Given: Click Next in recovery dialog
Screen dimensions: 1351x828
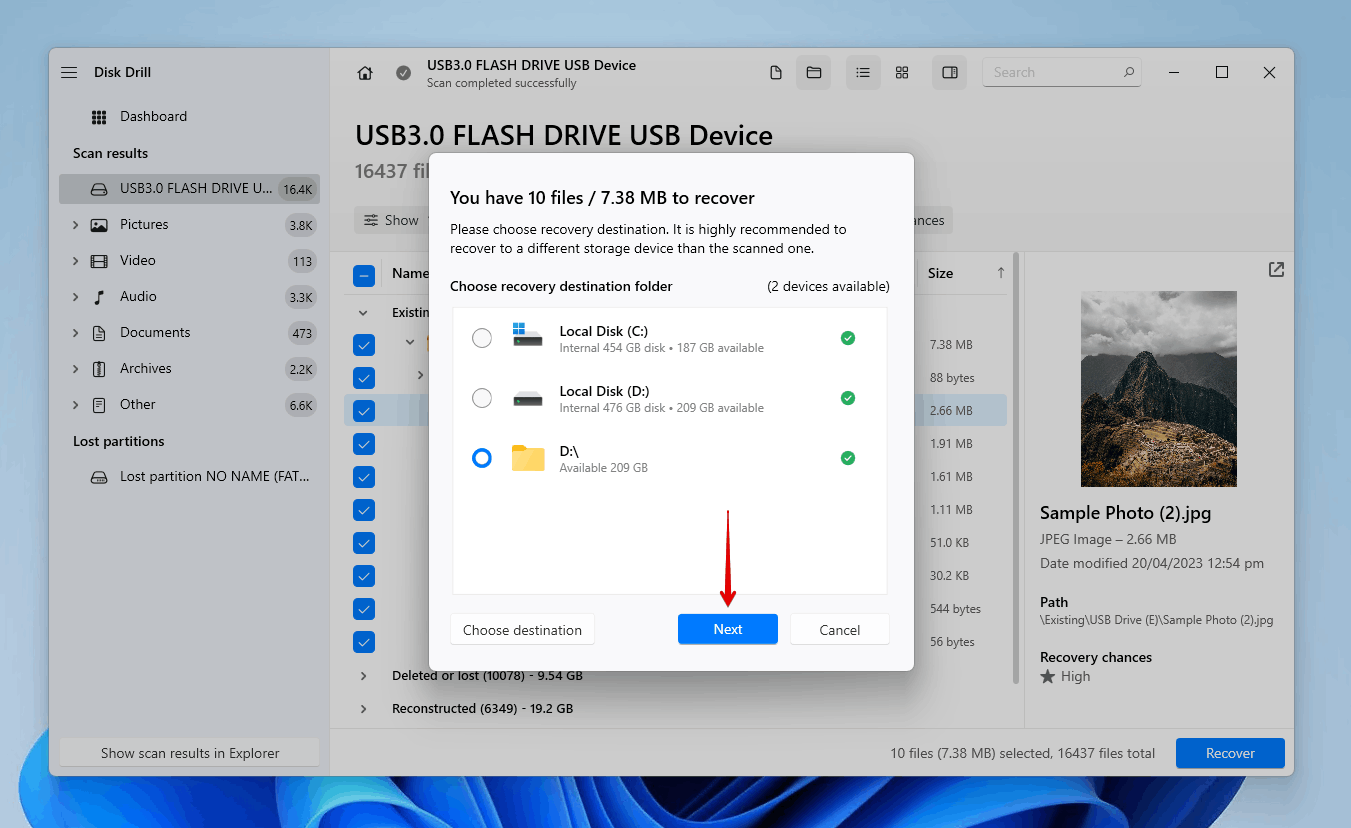Looking at the screenshot, I should [x=728, y=630].
